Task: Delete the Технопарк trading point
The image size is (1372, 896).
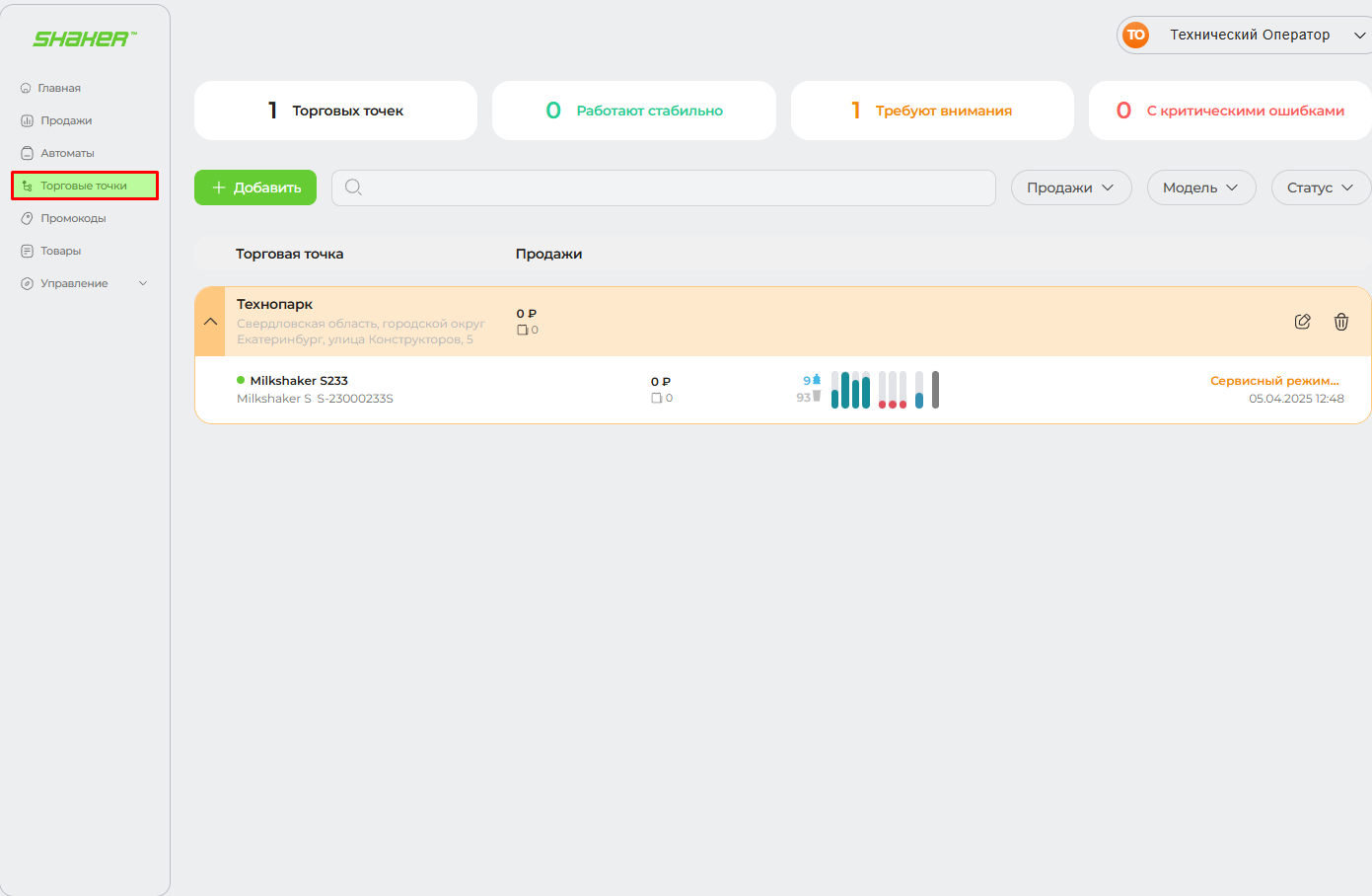Action: [x=1340, y=322]
